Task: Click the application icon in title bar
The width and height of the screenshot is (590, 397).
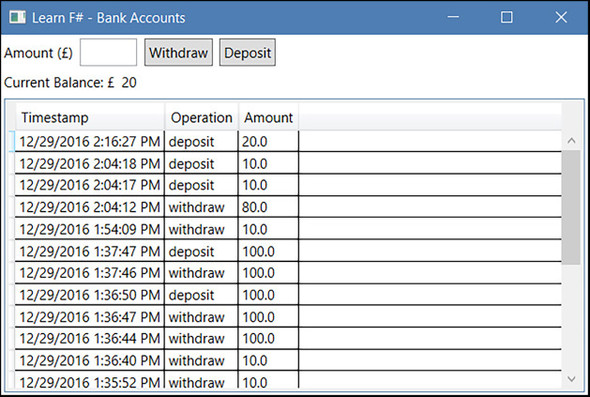Action: [x=17, y=17]
